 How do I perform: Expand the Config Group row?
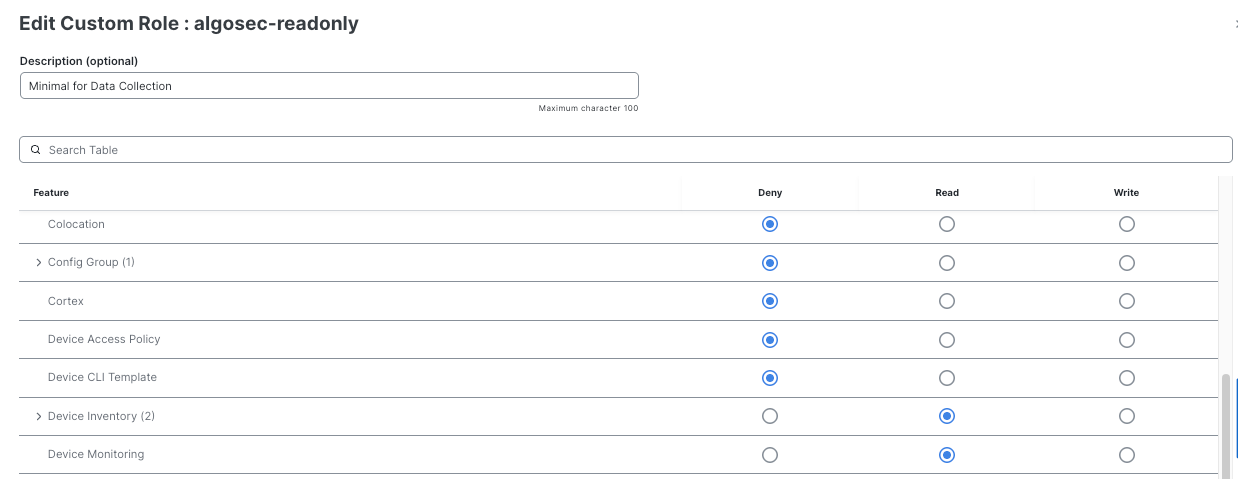(38, 263)
